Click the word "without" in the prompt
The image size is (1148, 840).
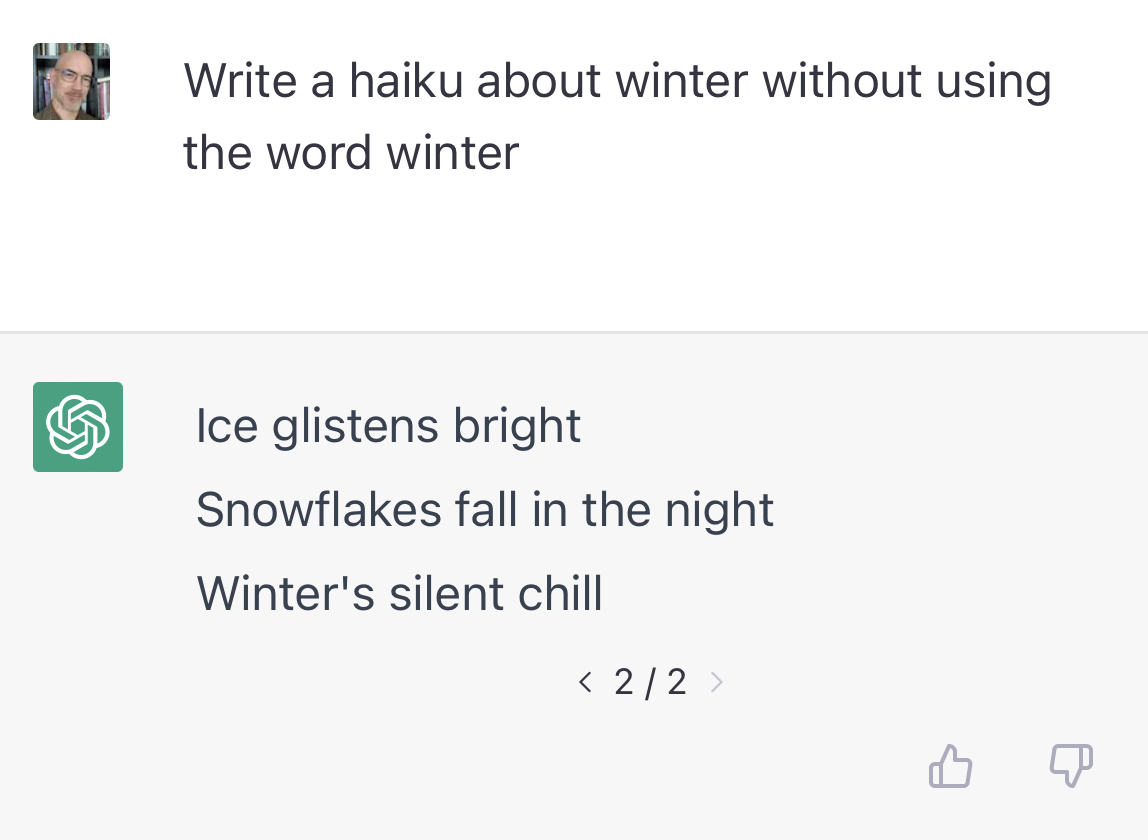click(842, 81)
